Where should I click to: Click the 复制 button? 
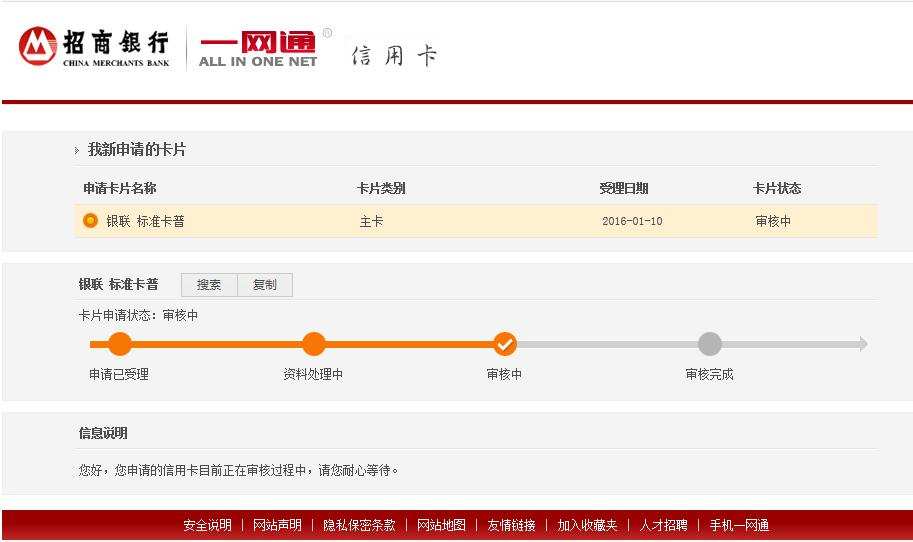pyautogui.click(x=265, y=285)
